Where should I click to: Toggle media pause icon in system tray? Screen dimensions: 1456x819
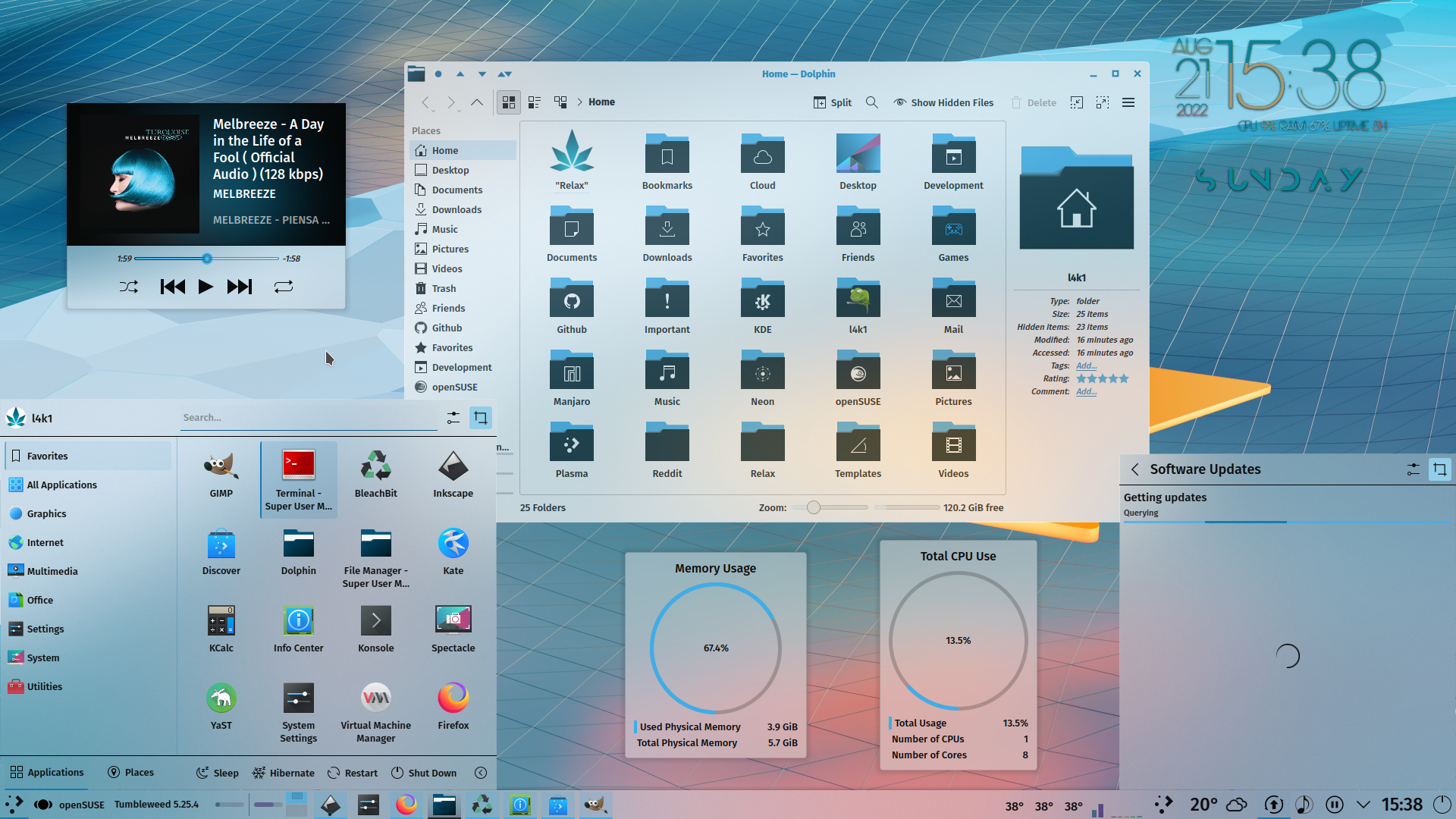(x=1335, y=805)
